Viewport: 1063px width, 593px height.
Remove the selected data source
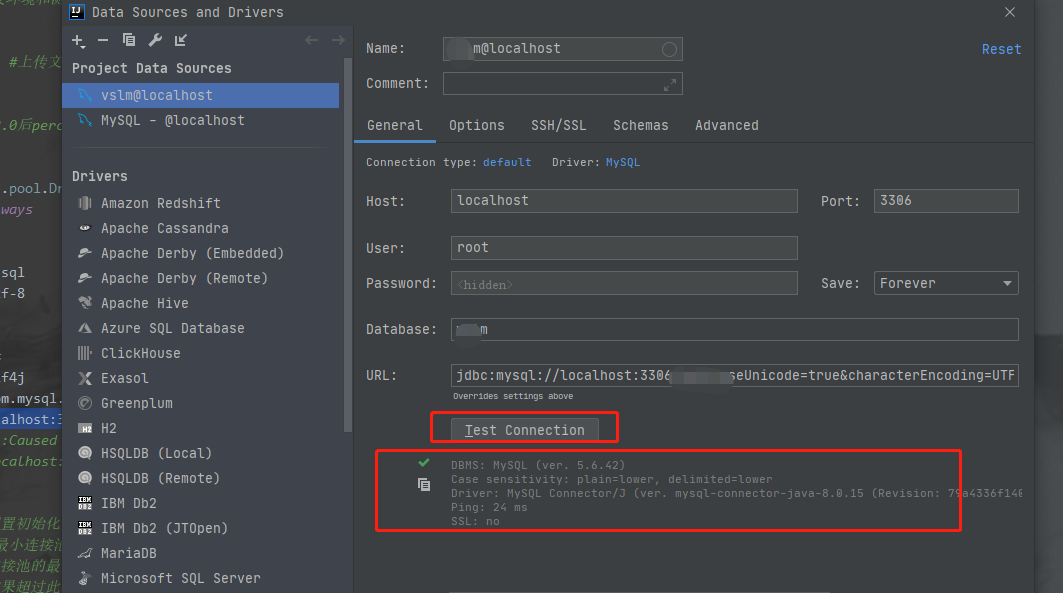click(104, 42)
